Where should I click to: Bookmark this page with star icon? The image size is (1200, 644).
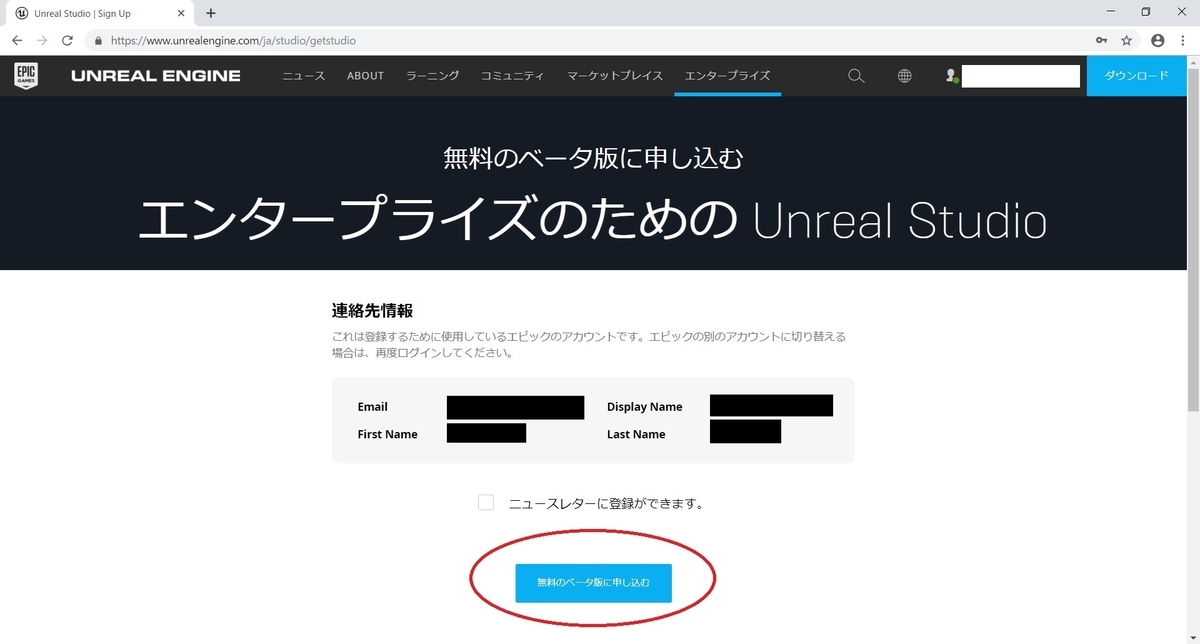coord(1127,41)
